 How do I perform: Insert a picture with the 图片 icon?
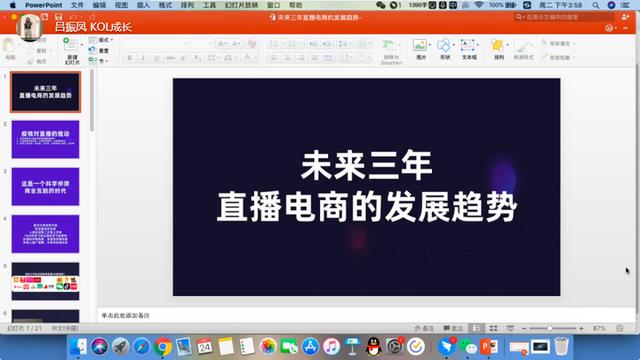coord(420,49)
